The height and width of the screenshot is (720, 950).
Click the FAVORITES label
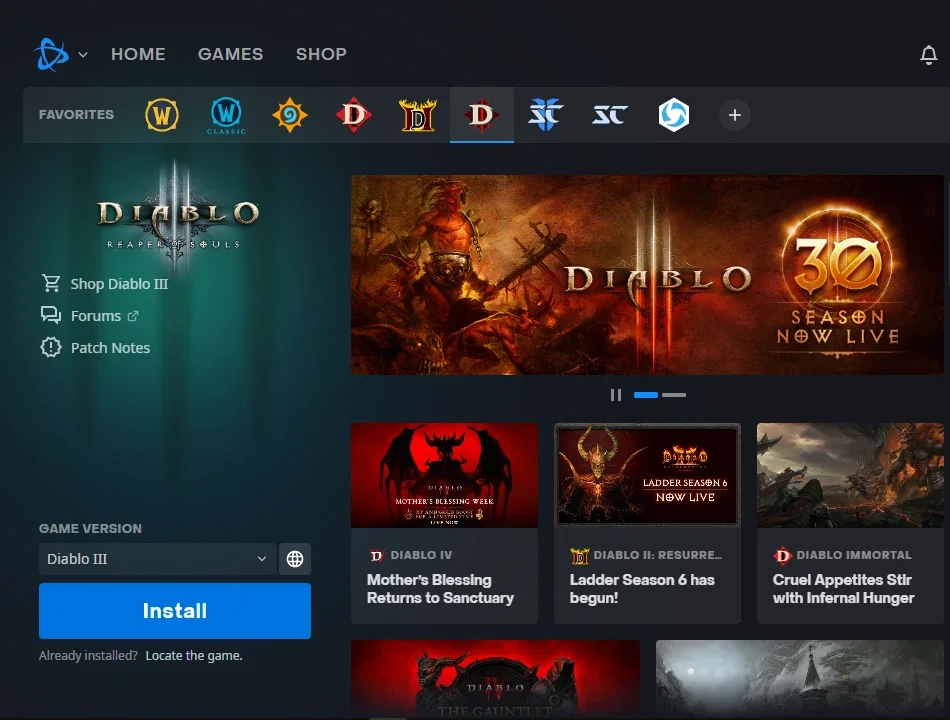pos(76,115)
